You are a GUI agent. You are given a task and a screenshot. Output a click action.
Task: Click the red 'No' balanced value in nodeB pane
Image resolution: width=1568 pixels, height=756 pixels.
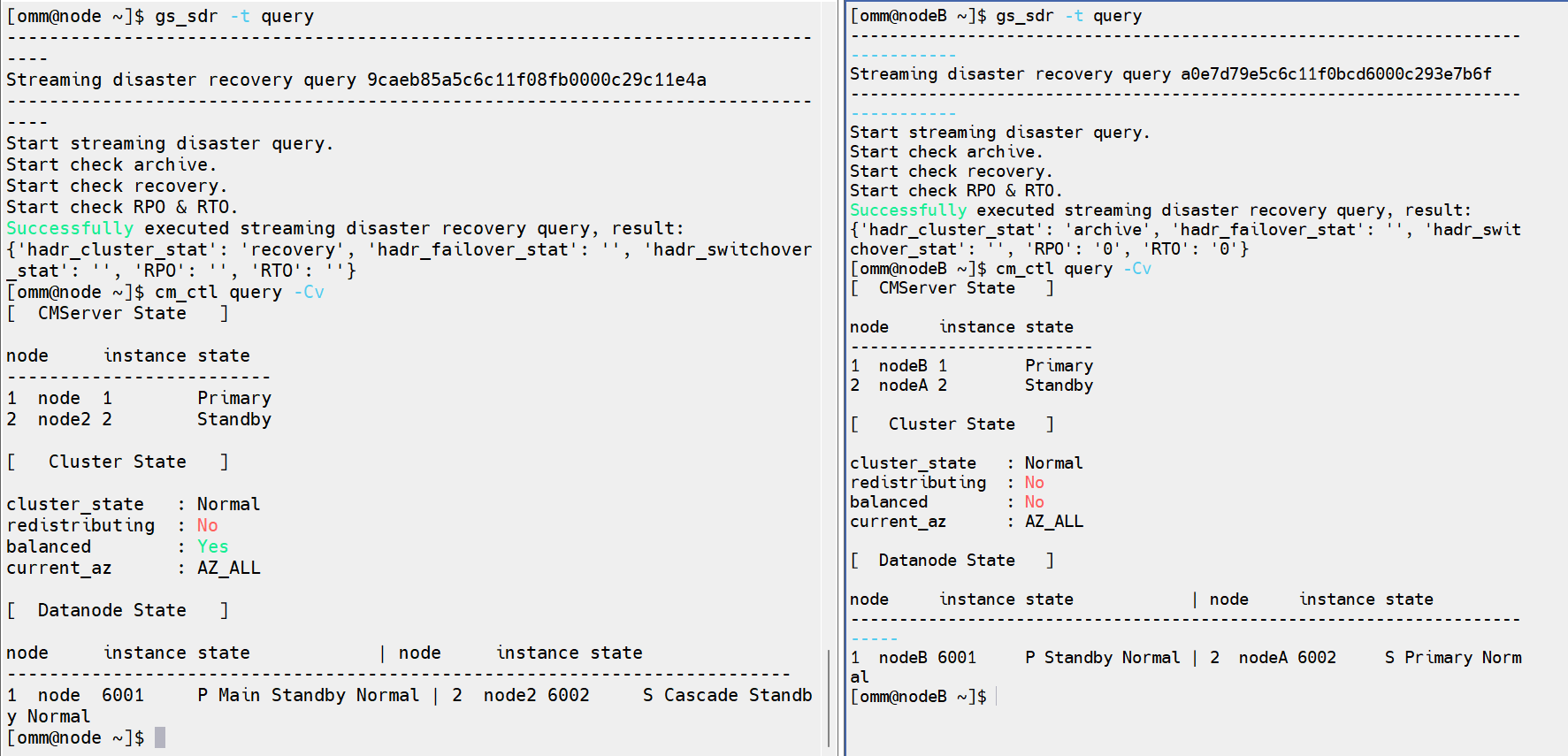tap(1034, 502)
